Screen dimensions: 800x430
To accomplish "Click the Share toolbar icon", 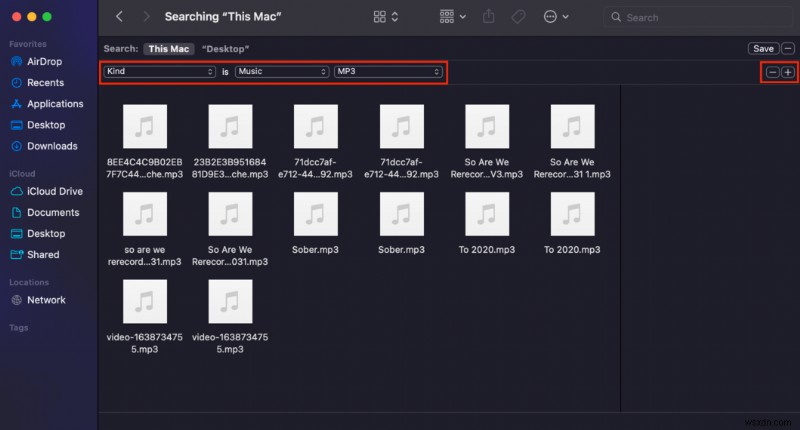I will coord(489,17).
